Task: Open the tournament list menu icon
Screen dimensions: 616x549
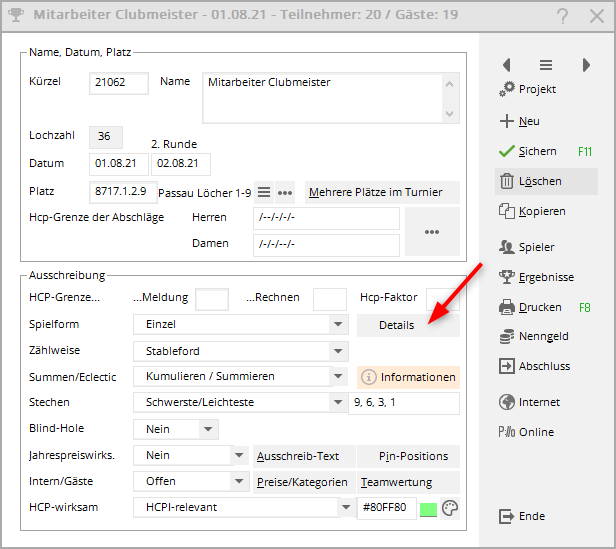Action: click(546, 65)
